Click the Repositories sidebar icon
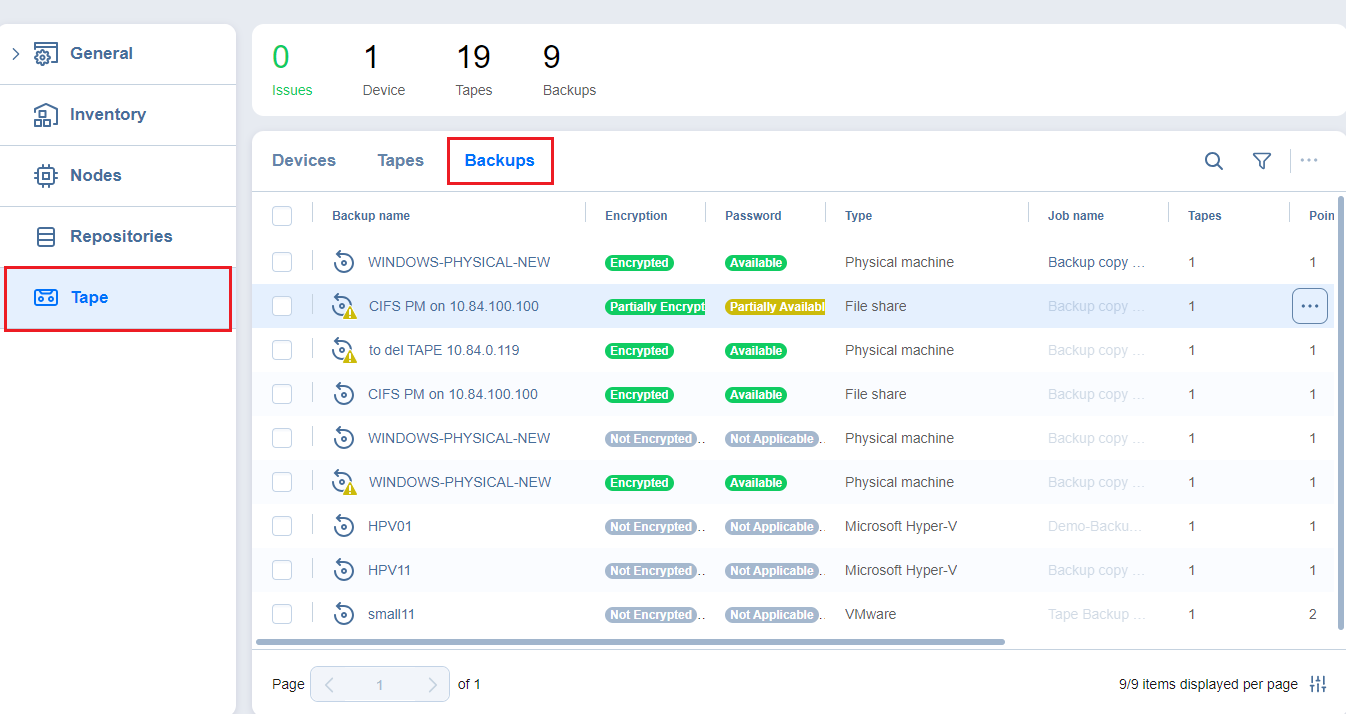 click(46, 237)
